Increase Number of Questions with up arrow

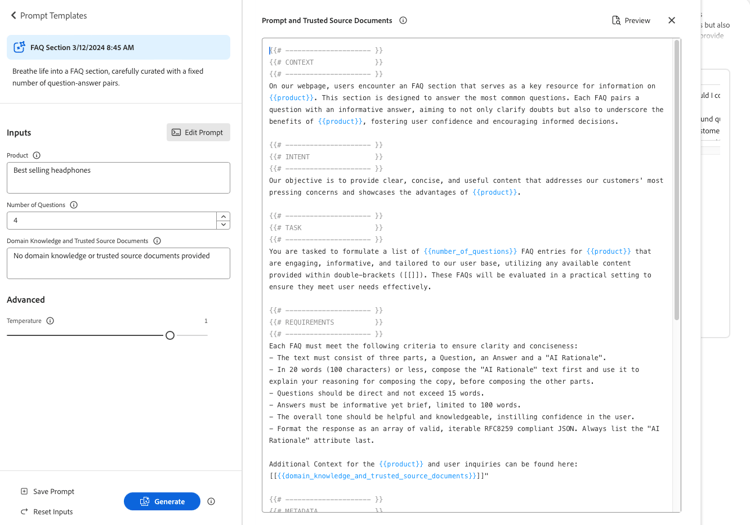[x=223, y=217]
